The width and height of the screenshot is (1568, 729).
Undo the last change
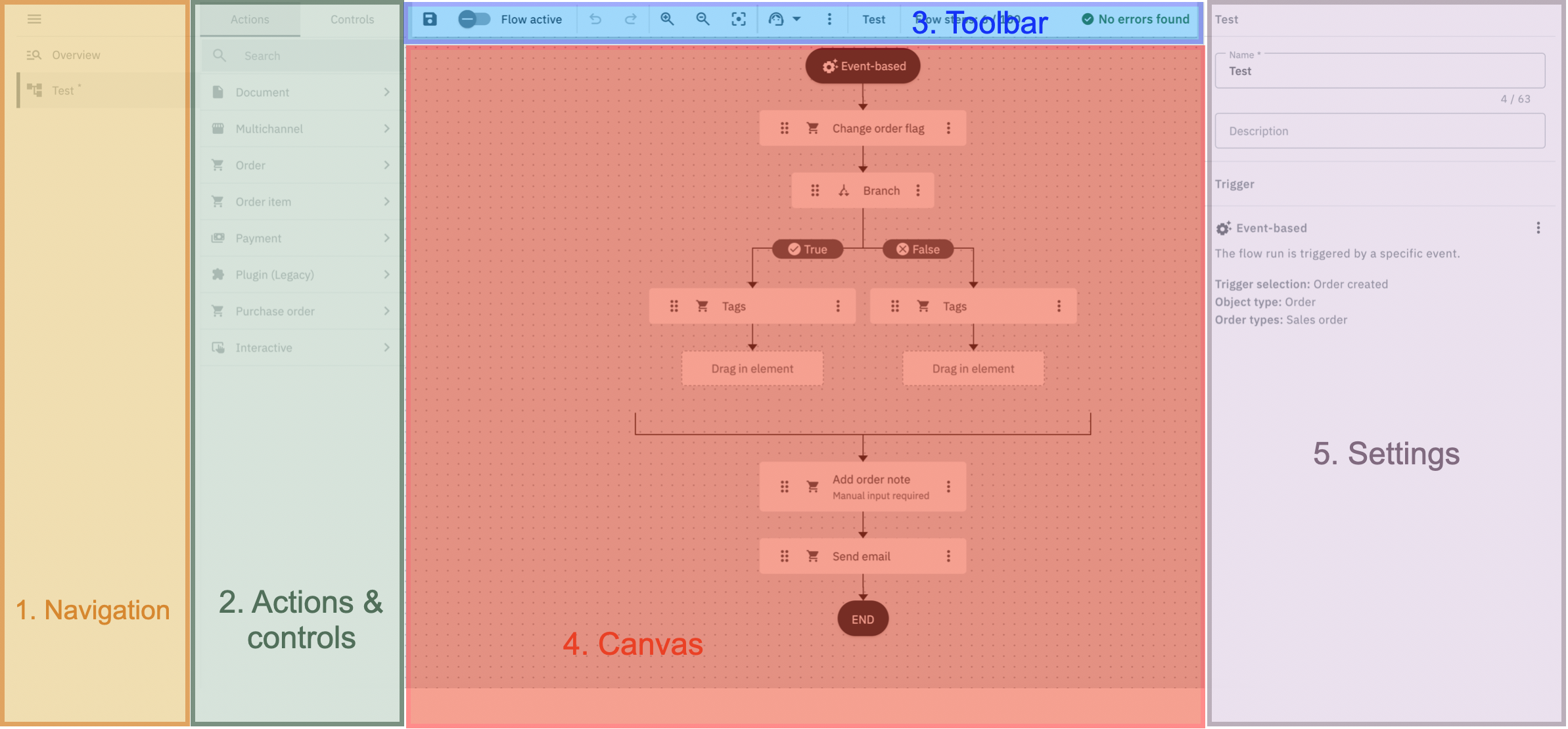(x=595, y=19)
